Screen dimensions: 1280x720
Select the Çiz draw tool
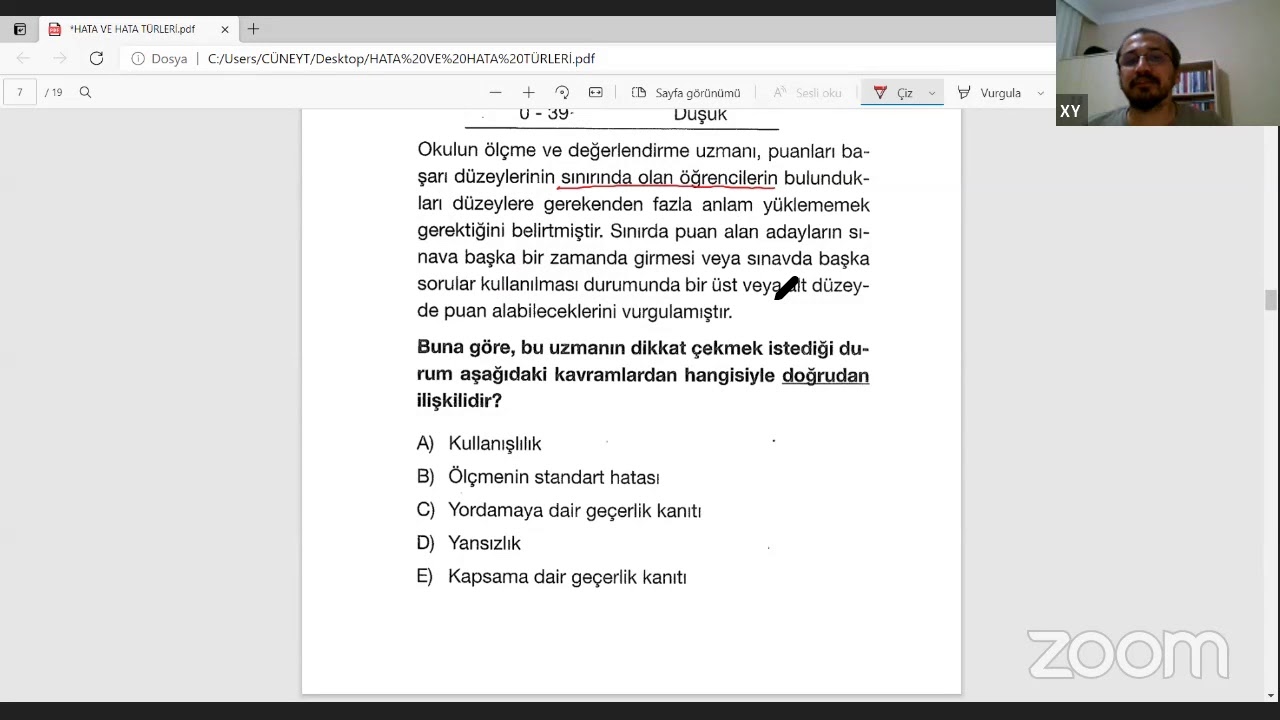[x=893, y=92]
